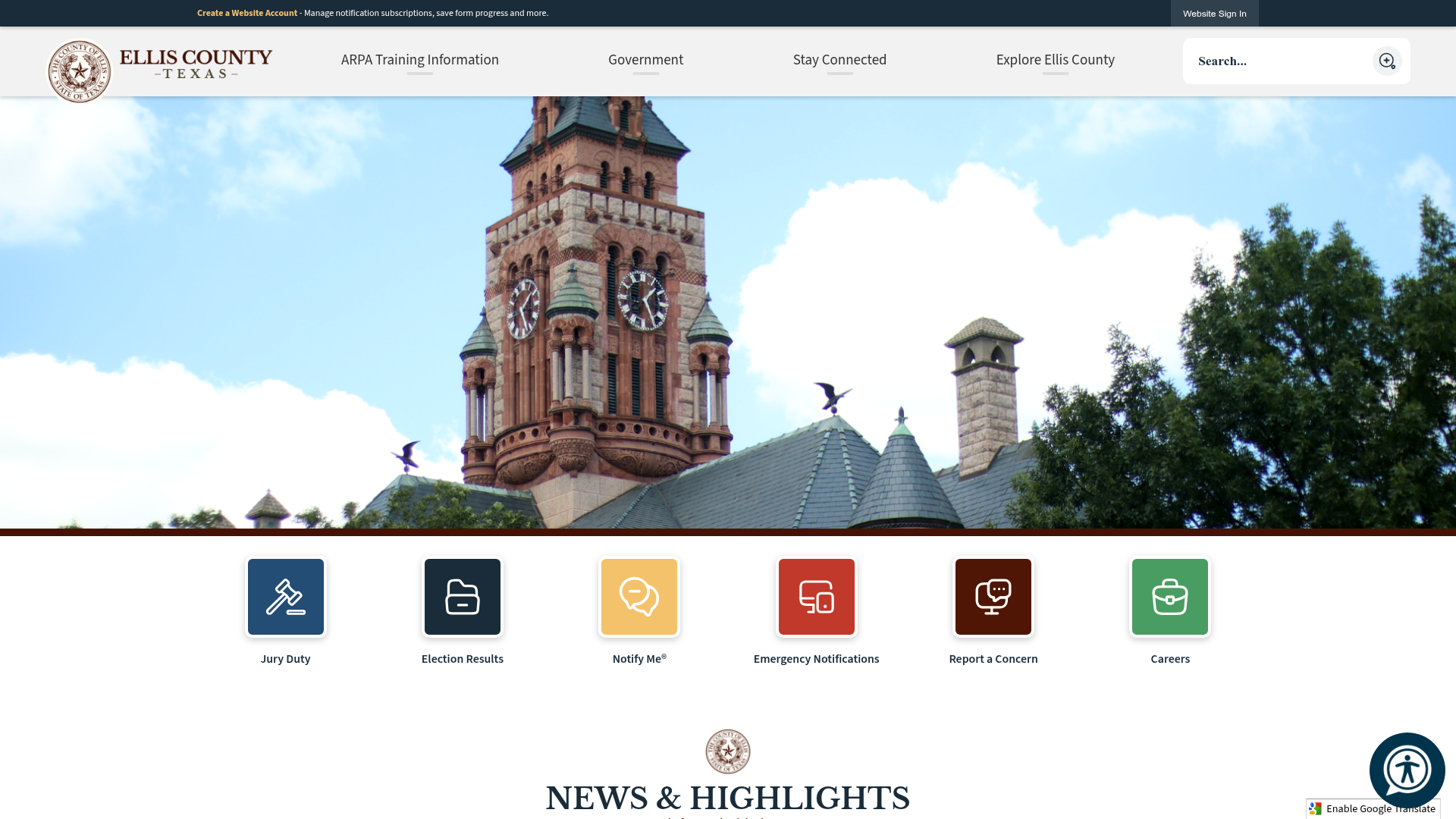Click the Notify Me chat bubbles icon
1456x819 pixels.
click(x=639, y=597)
